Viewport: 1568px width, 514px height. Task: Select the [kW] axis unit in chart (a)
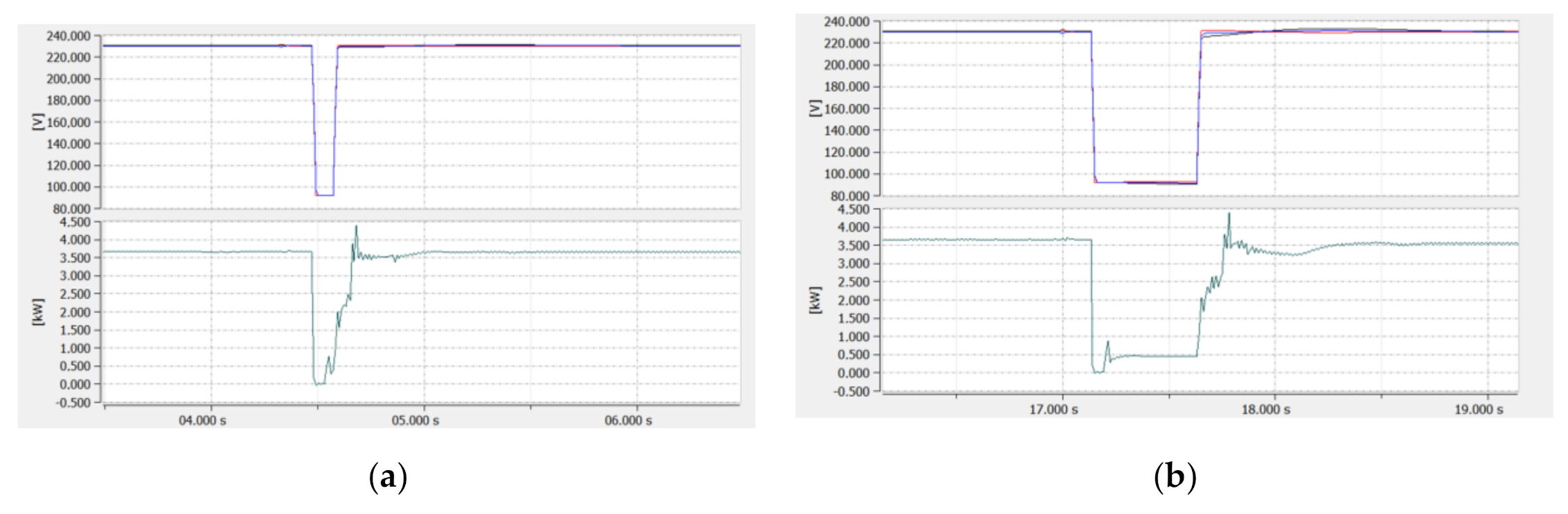click(38, 312)
